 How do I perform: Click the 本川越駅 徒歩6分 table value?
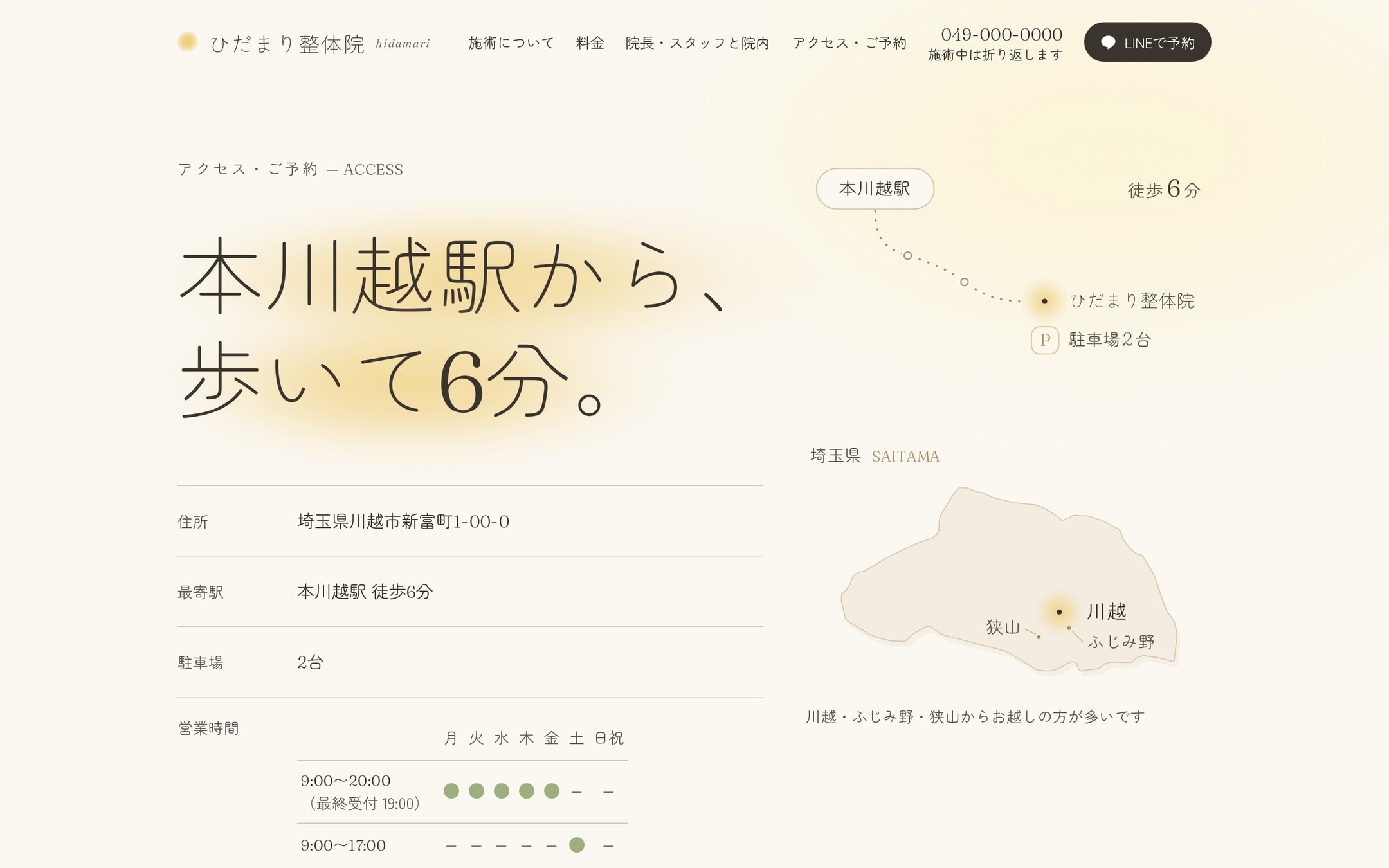tap(365, 592)
